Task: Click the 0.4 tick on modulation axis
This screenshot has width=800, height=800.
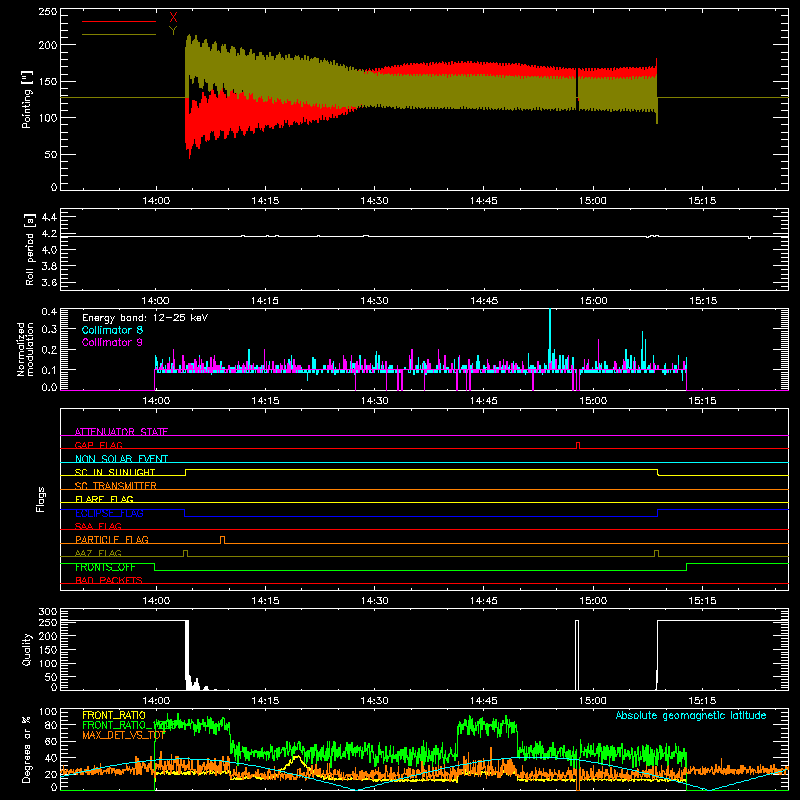Action: pyautogui.click(x=49, y=312)
